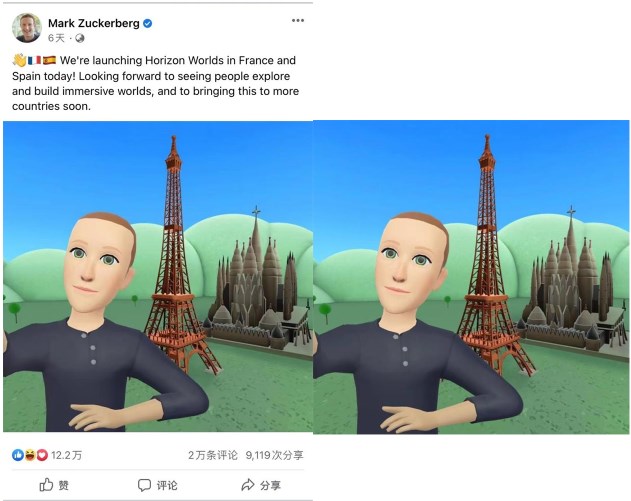Click the speech bubble comment icon
631x501 pixels.
(x=144, y=485)
